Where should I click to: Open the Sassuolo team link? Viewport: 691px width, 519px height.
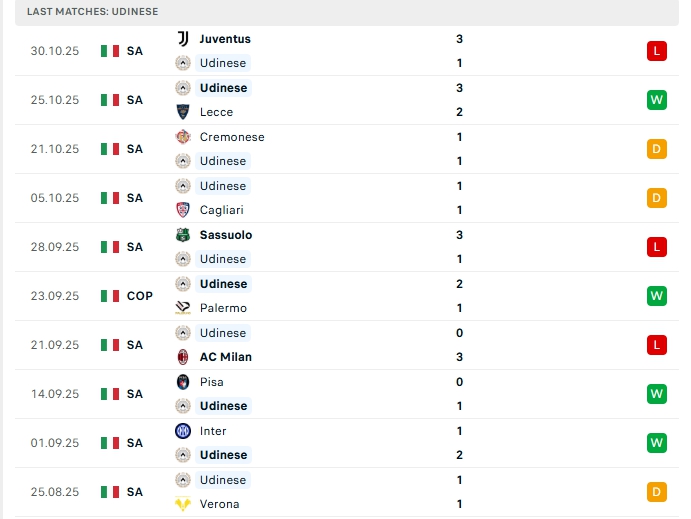226,235
